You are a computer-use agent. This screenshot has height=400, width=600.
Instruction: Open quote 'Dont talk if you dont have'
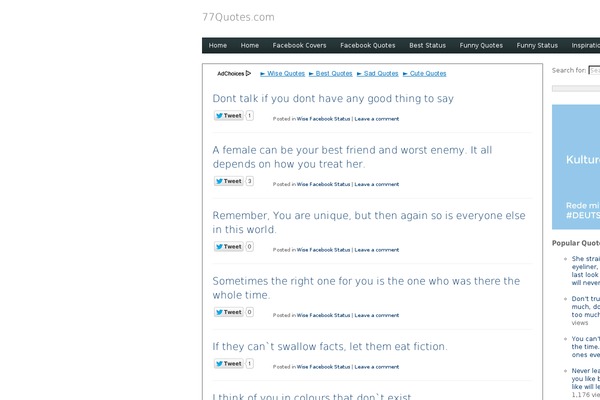tap(333, 98)
